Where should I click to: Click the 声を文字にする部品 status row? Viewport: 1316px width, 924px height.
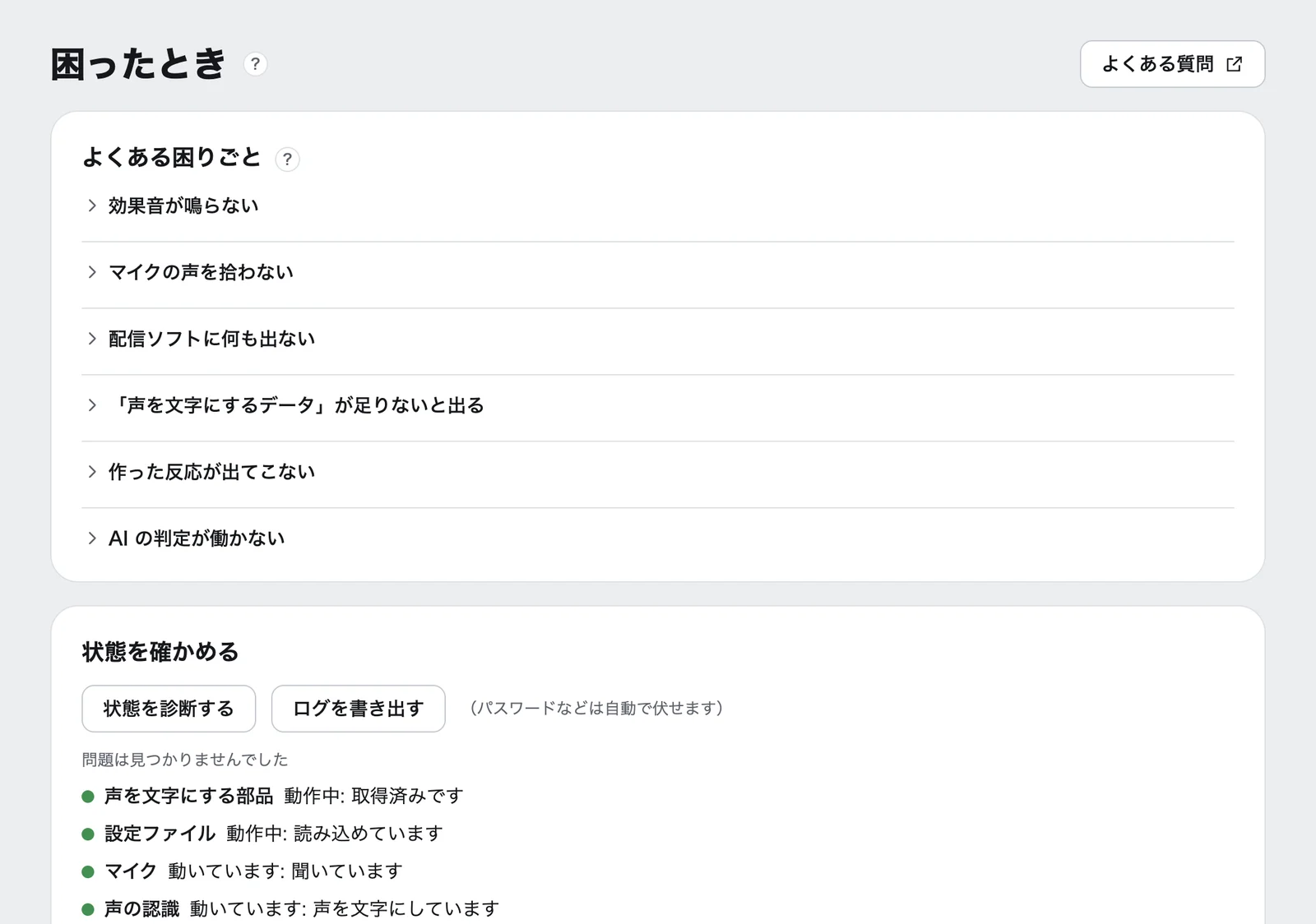click(273, 796)
